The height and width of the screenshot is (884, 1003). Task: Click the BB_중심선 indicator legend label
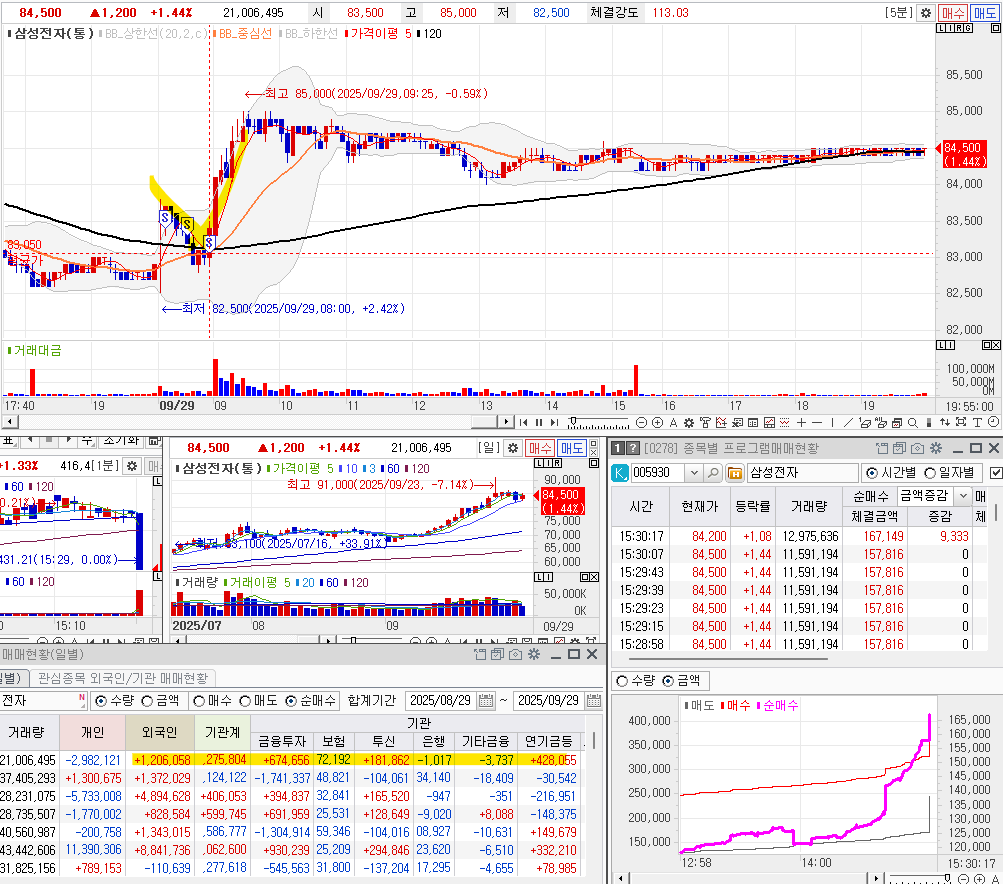pyautogui.click(x=245, y=34)
